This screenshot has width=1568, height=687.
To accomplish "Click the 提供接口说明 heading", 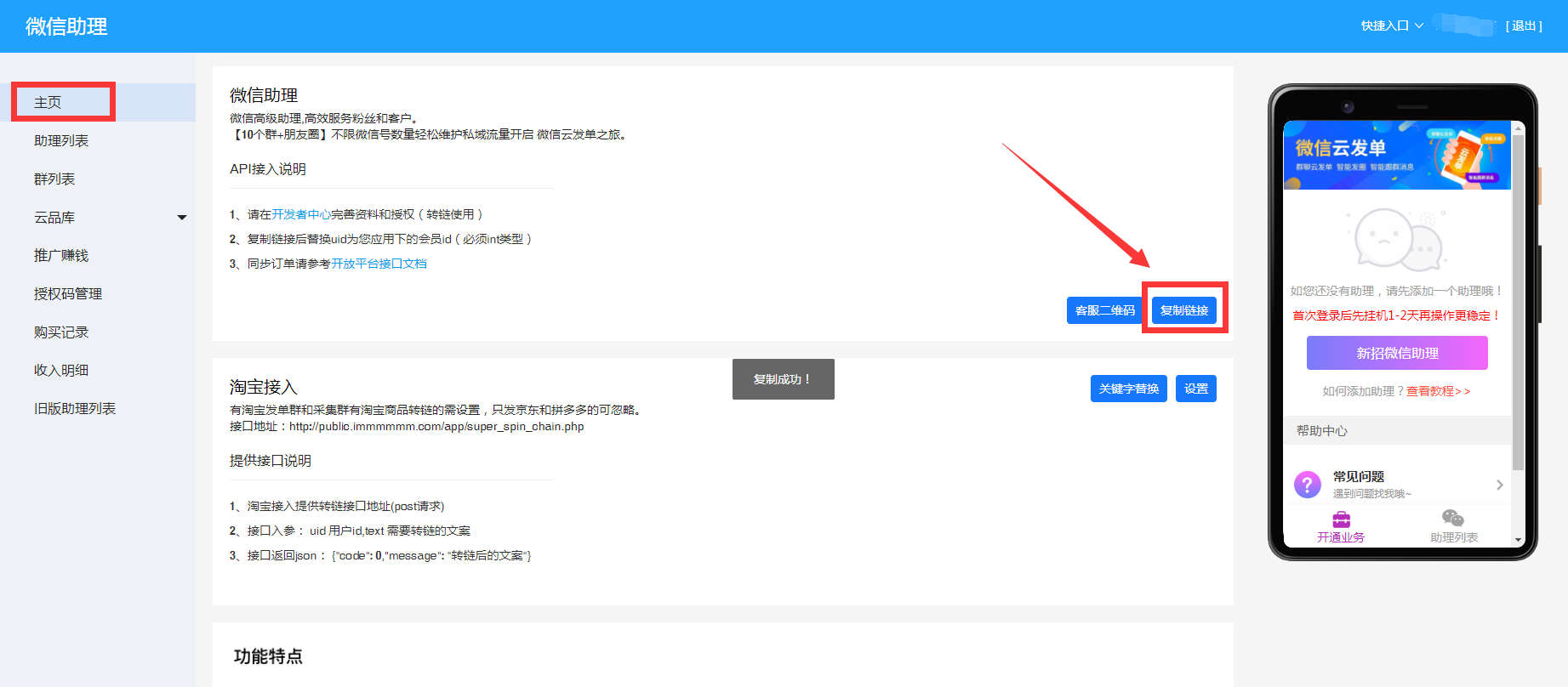I will point(271,461).
